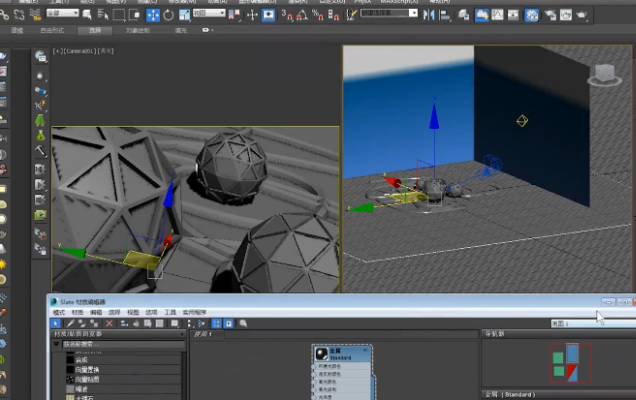636x400 pixels.
Task: Open the named selection sets dropdown
Action: 390,14
